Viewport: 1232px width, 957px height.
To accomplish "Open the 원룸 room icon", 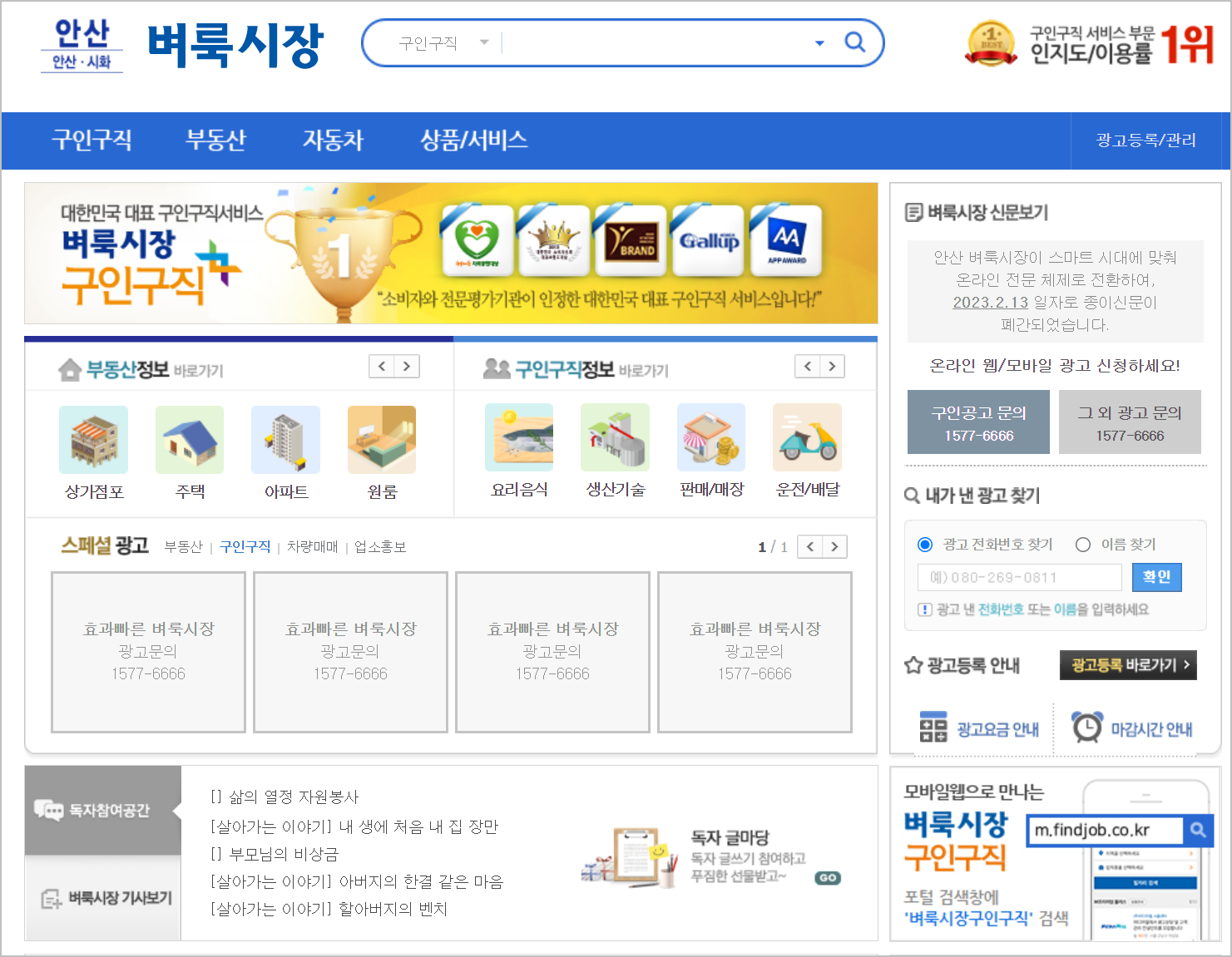I will [x=382, y=440].
